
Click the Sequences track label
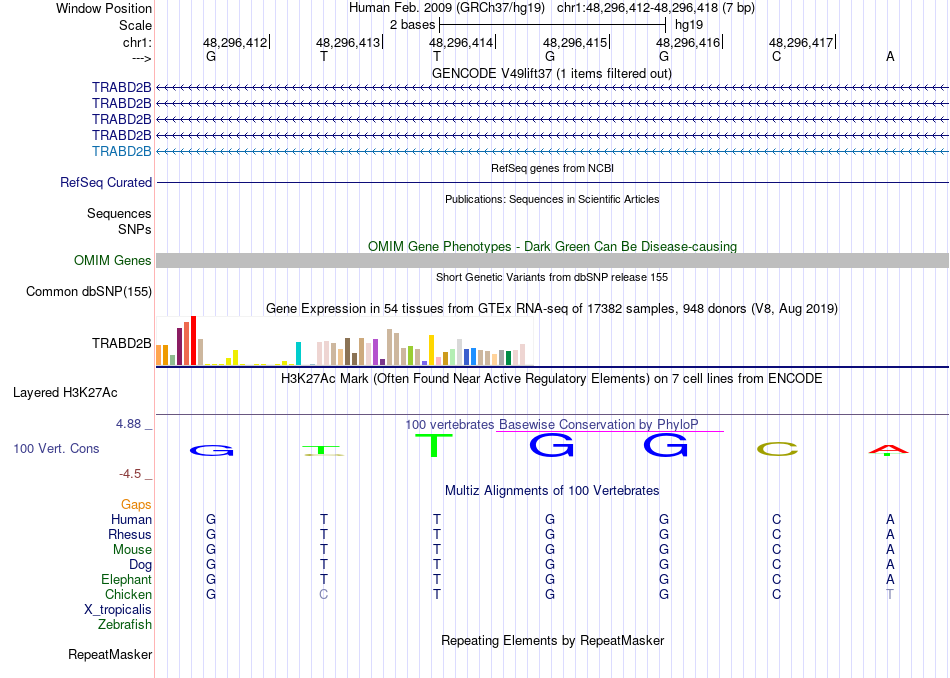click(x=119, y=213)
